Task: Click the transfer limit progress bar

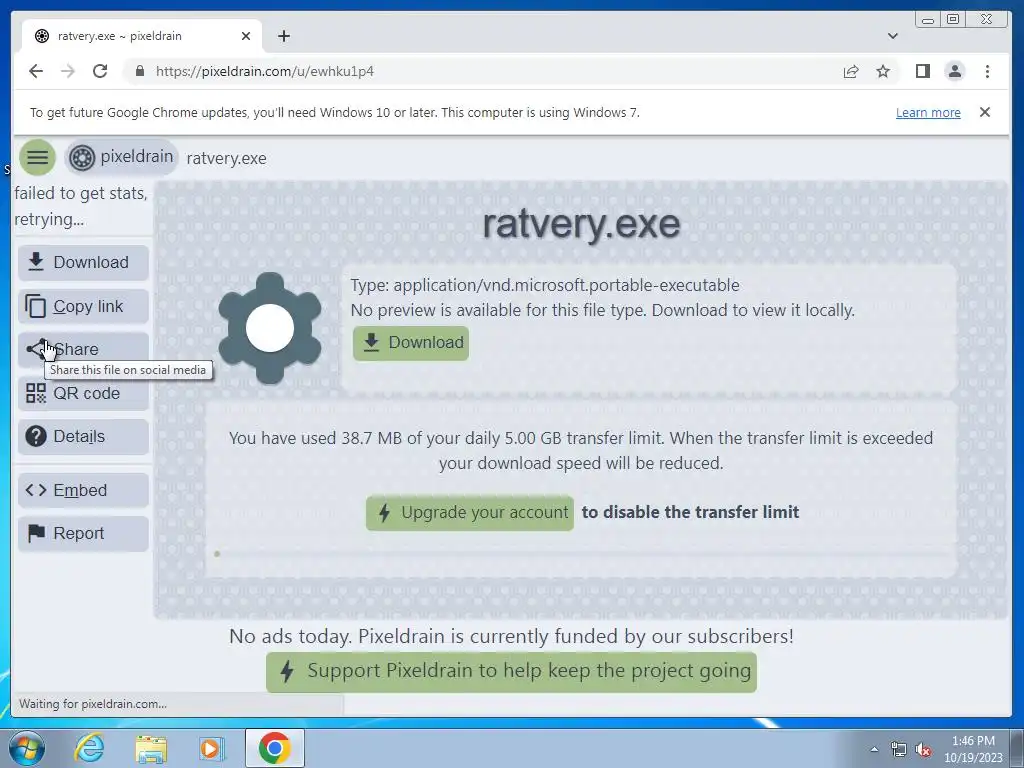Action: [x=581, y=554]
